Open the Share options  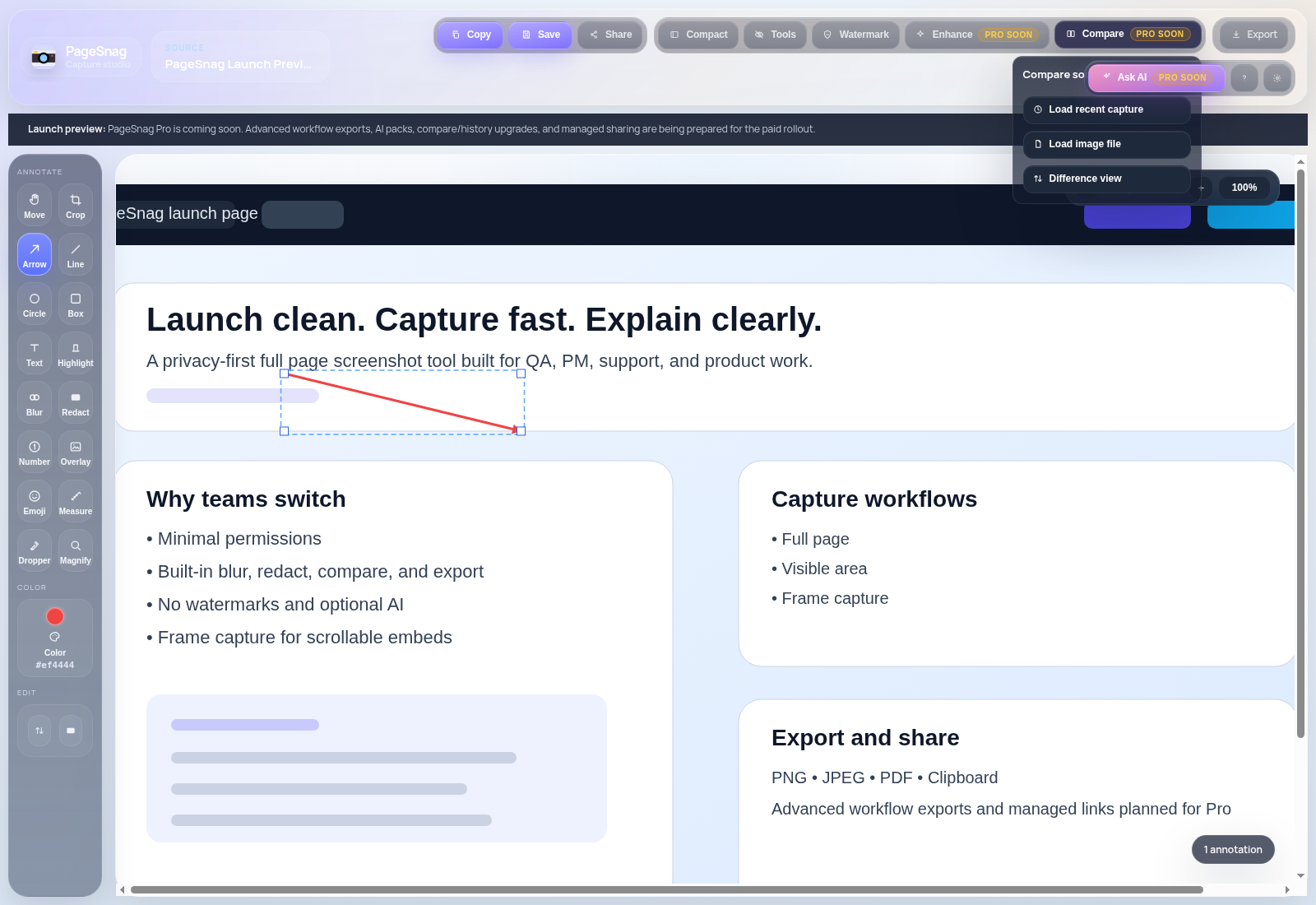pyautogui.click(x=611, y=35)
